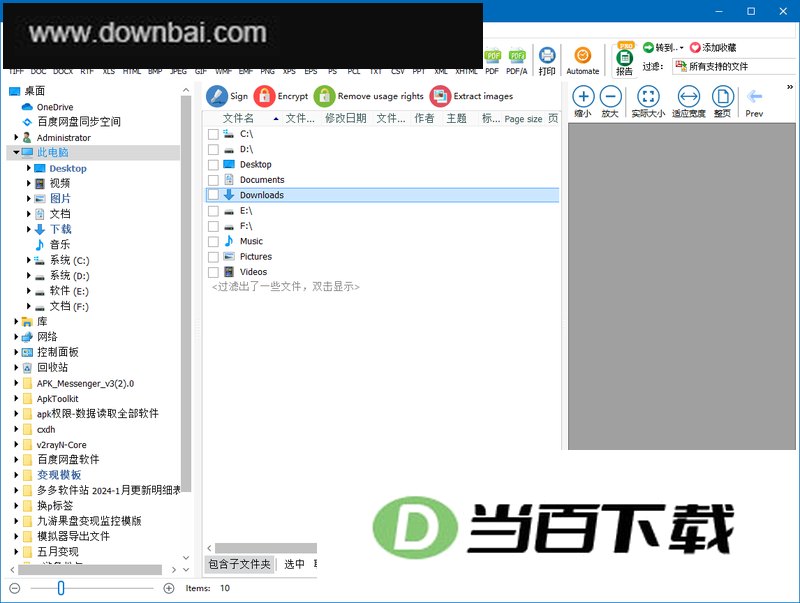Check the E:\ drive checkbox
The height and width of the screenshot is (603, 800).
click(213, 211)
